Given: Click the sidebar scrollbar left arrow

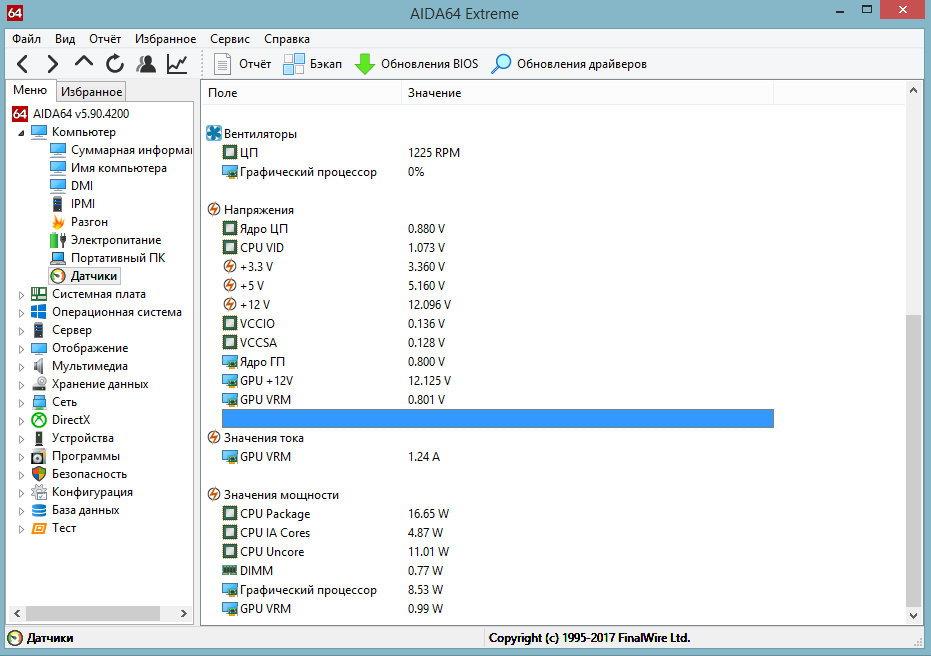Looking at the screenshot, I should tap(17, 613).
